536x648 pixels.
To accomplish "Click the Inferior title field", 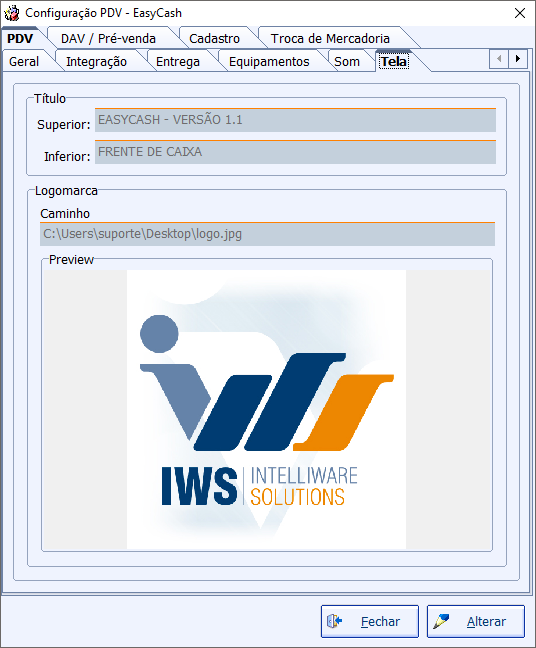I will click(x=295, y=152).
